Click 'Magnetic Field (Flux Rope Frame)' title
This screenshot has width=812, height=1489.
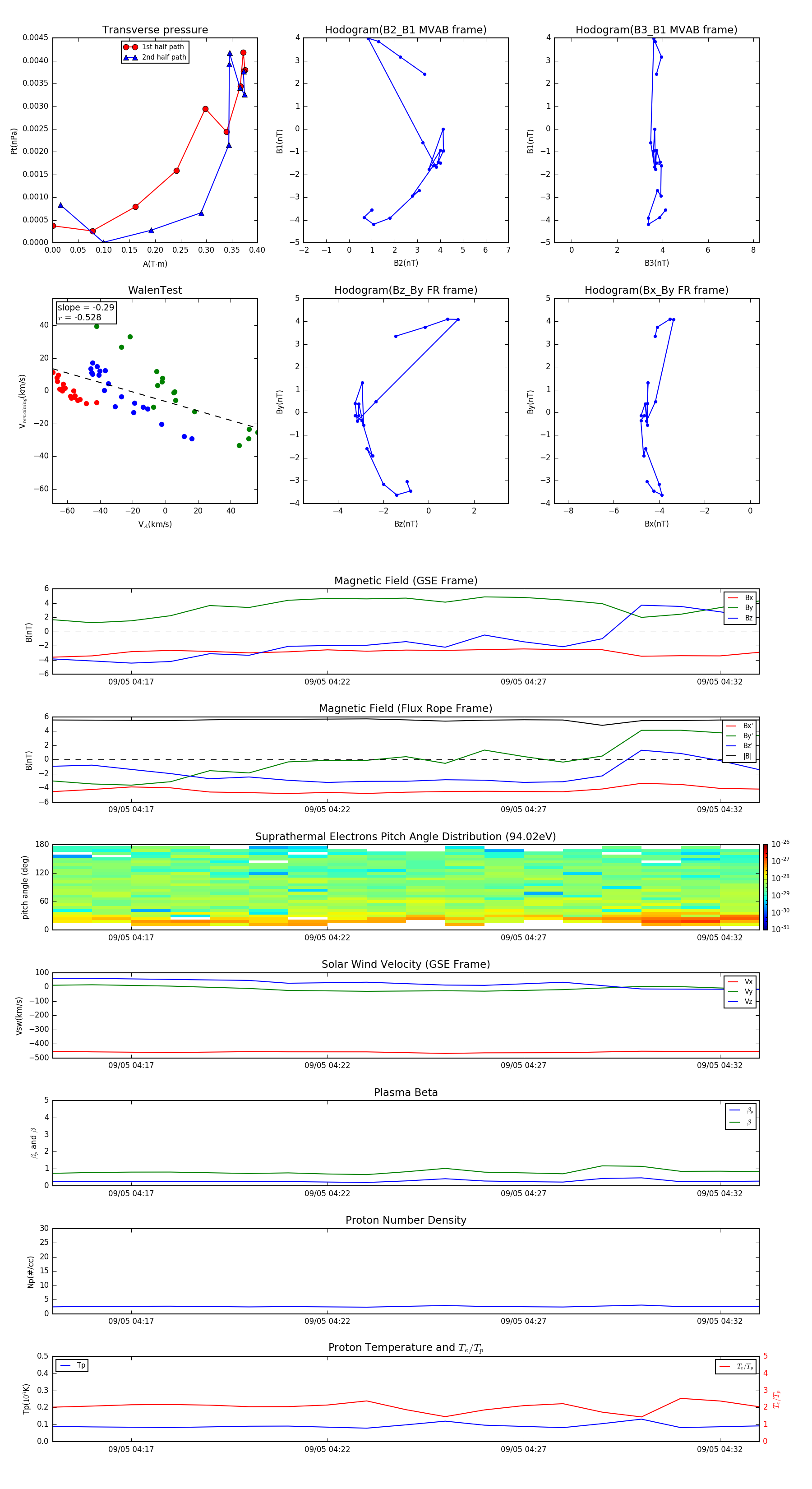click(406, 709)
